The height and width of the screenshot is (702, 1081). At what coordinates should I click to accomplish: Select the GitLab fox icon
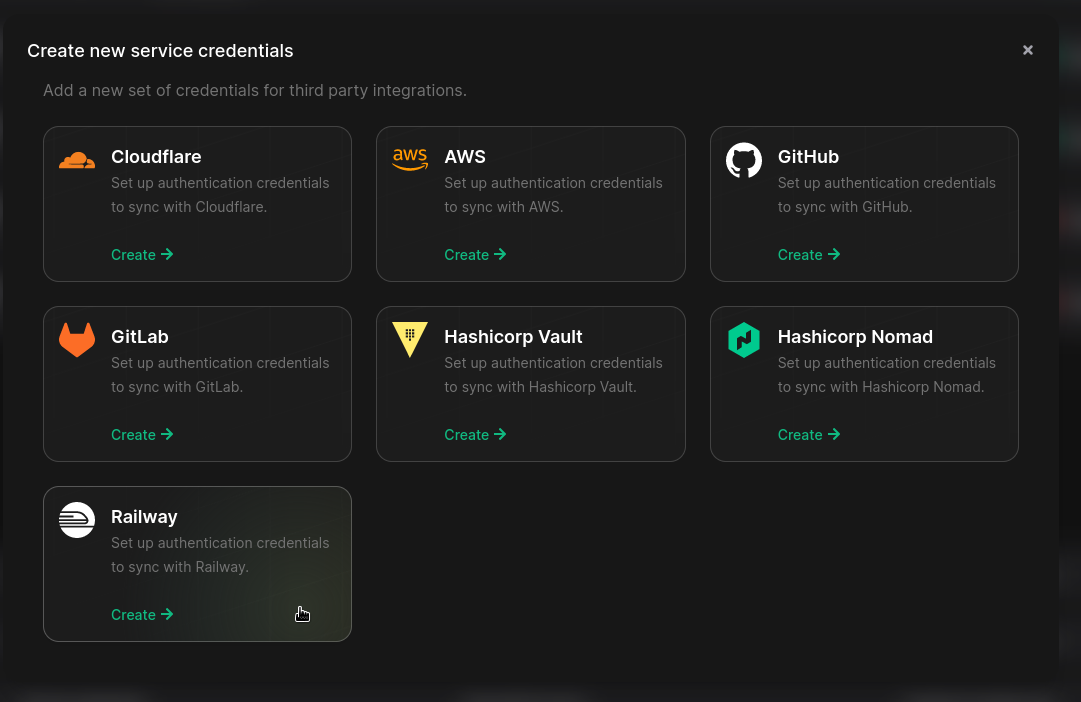(x=77, y=338)
